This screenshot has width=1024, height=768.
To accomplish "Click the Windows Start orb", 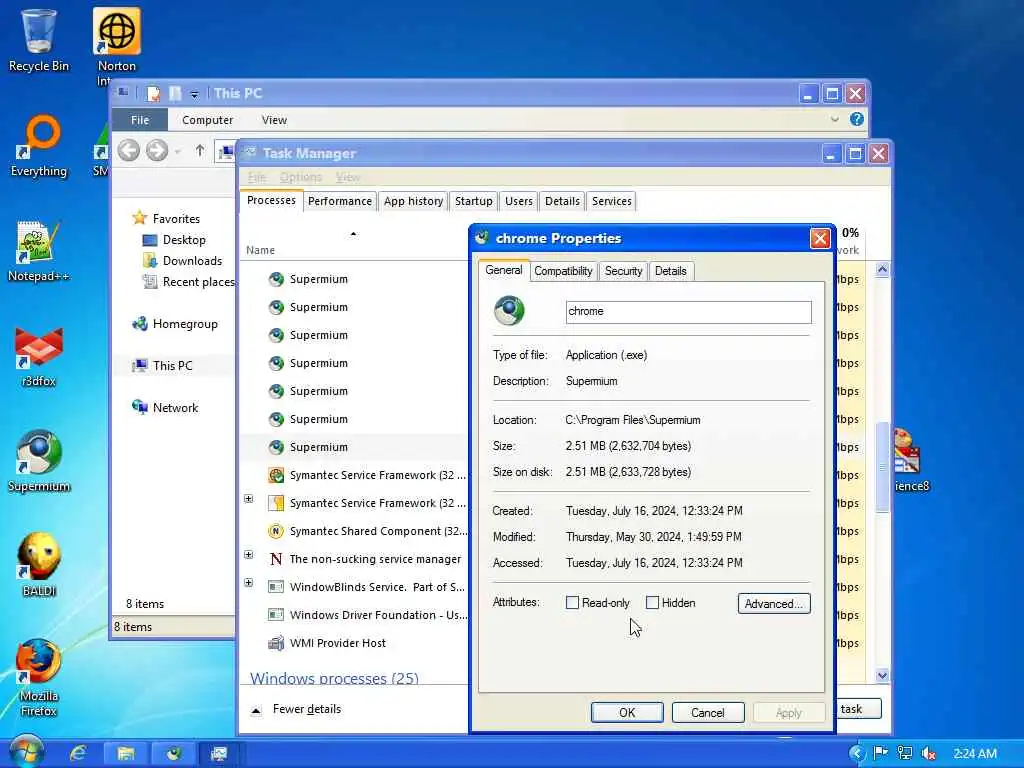I will click(x=26, y=753).
